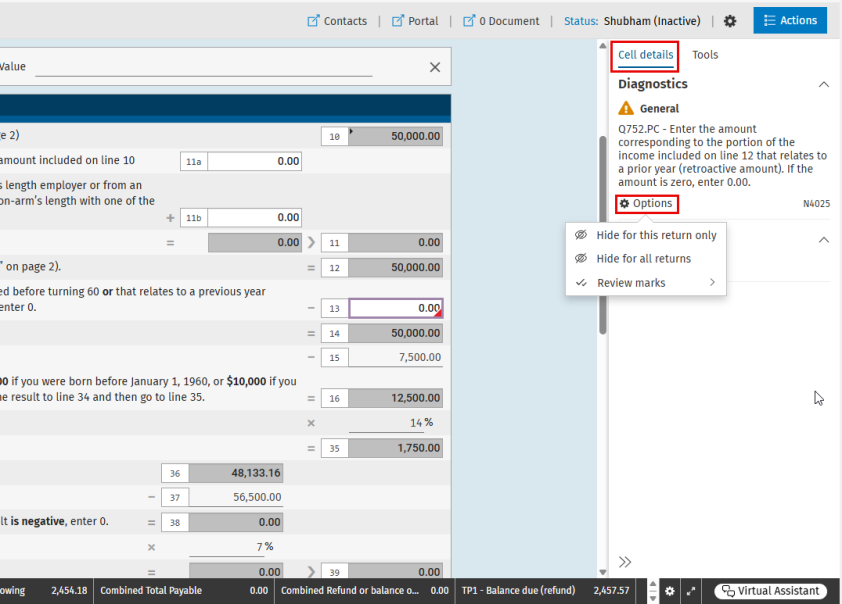Click the blue Actions button

[x=789, y=20]
